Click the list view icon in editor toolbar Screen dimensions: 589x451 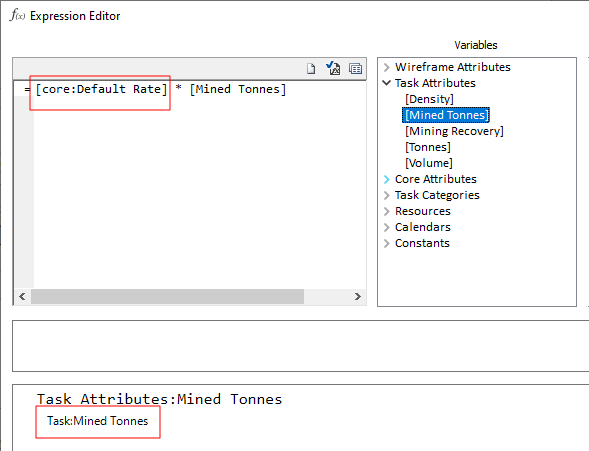[355, 69]
